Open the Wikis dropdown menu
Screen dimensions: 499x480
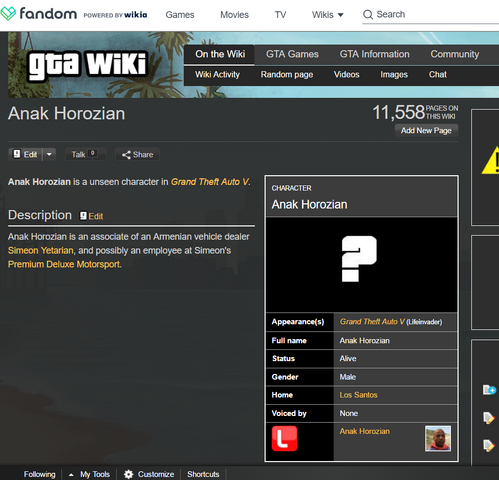point(328,15)
